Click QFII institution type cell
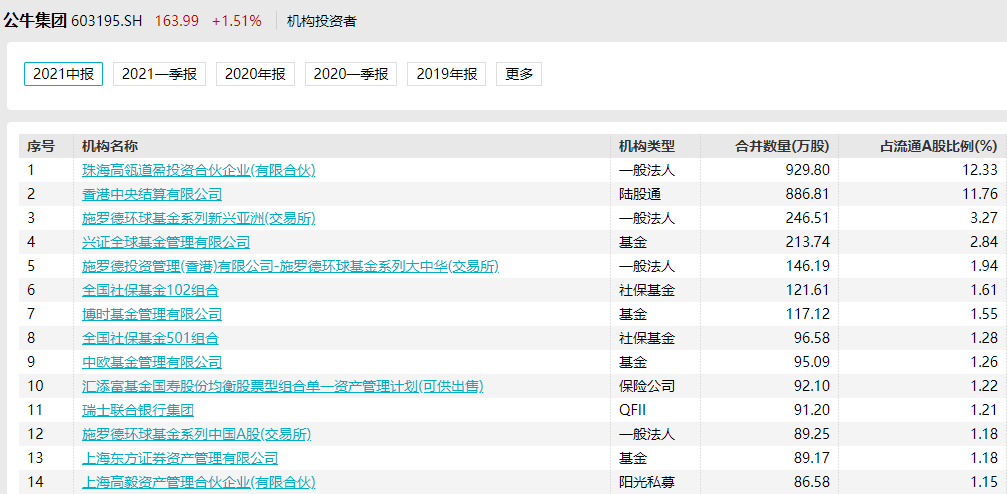 632,410
